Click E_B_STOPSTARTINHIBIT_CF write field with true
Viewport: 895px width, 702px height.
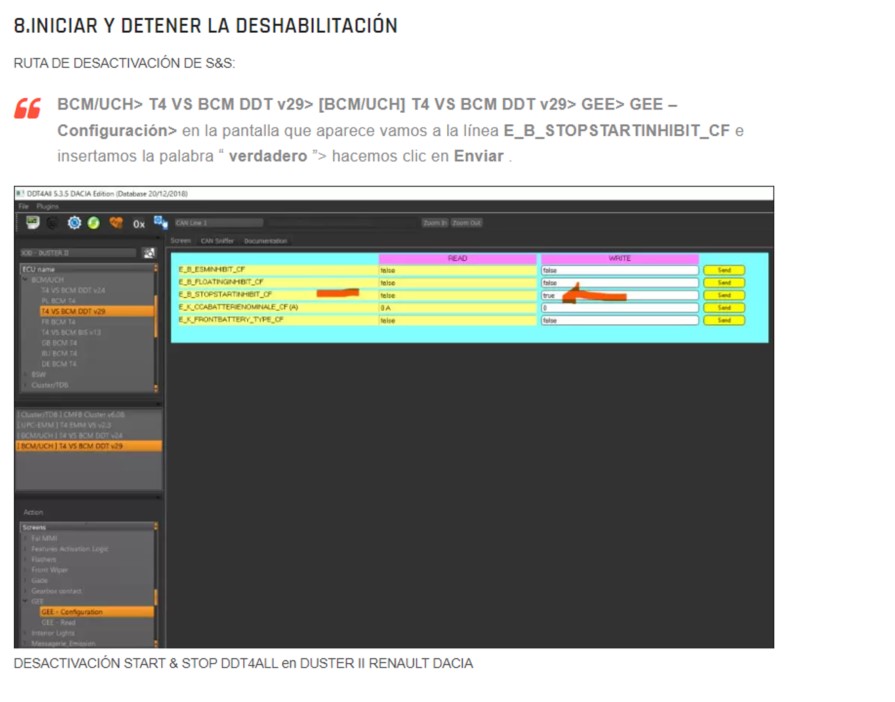pyautogui.click(x=620, y=296)
